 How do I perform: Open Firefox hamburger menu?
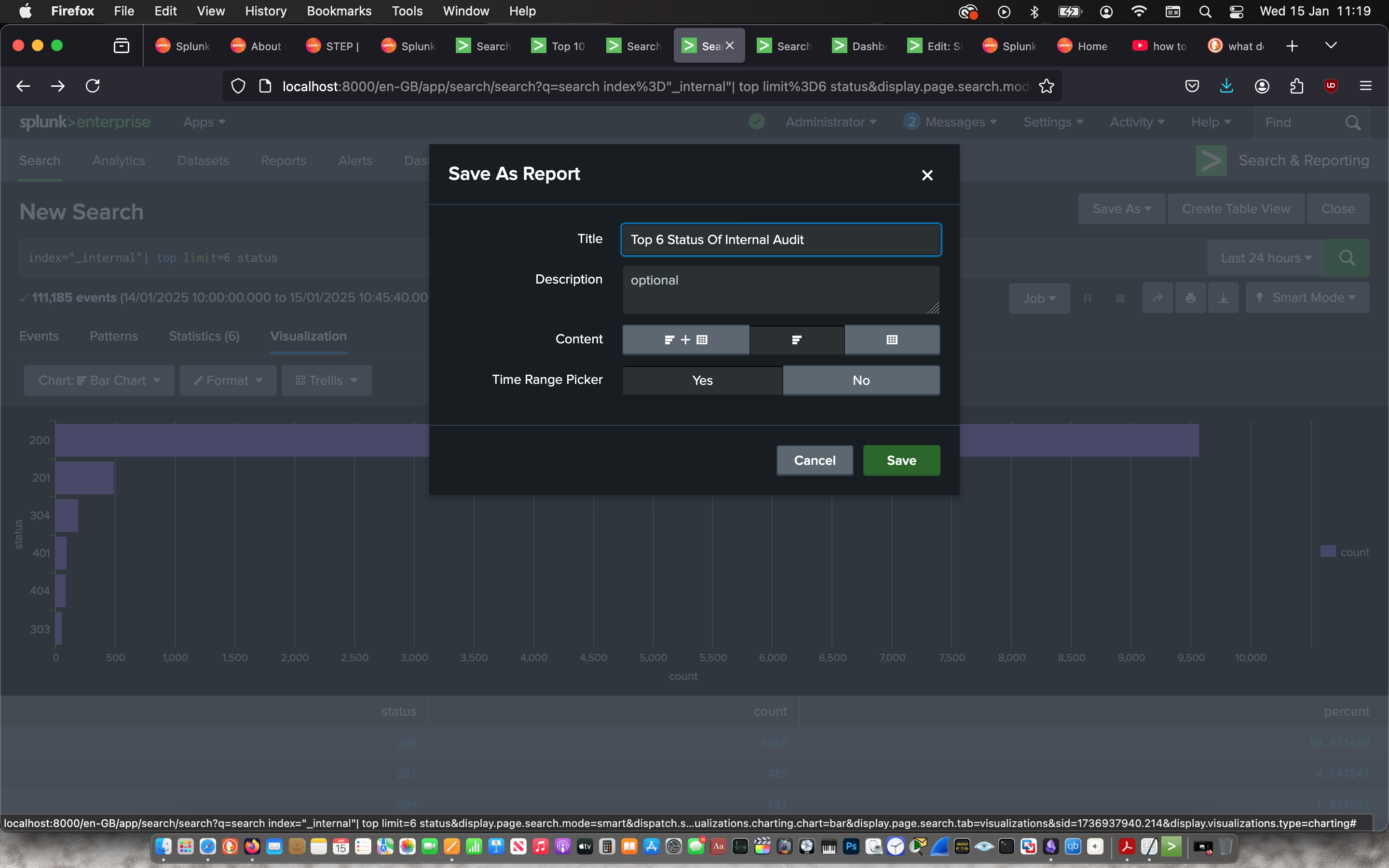(1365, 86)
